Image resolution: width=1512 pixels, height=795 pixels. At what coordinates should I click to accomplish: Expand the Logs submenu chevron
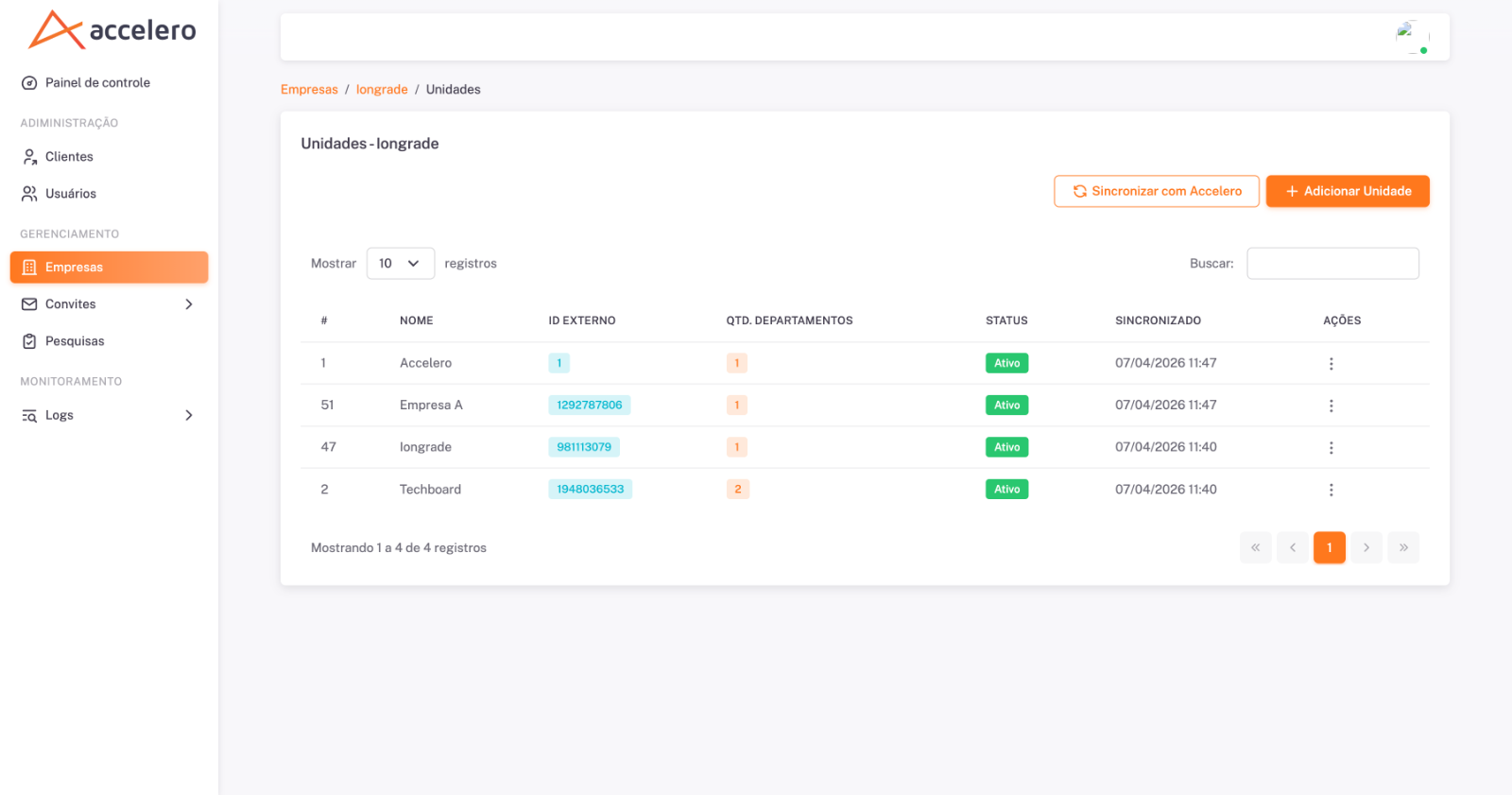tap(189, 415)
